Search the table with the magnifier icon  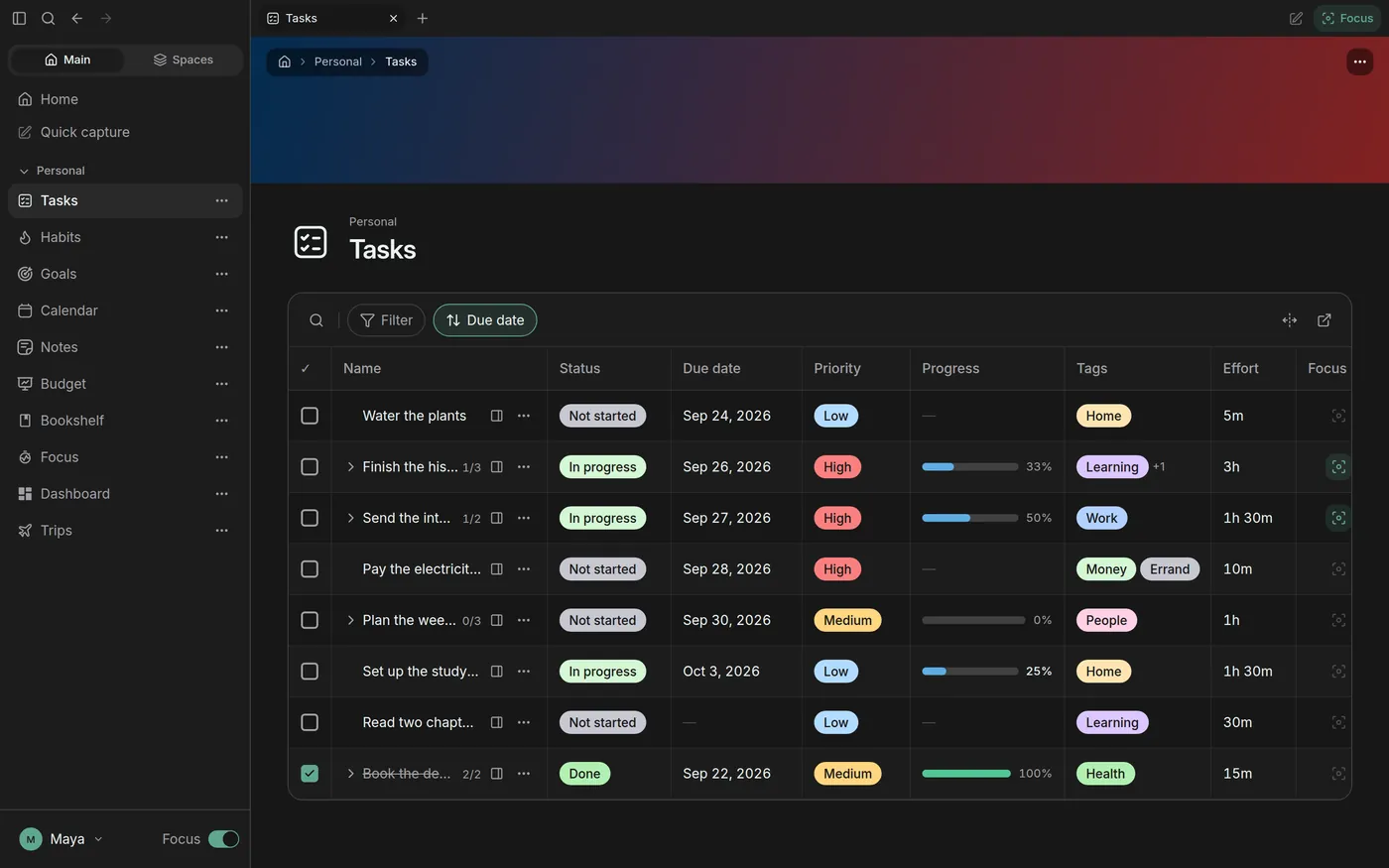[x=316, y=320]
